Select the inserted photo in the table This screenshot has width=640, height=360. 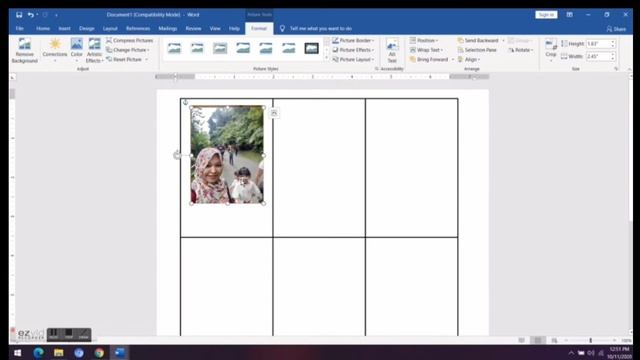(x=227, y=155)
